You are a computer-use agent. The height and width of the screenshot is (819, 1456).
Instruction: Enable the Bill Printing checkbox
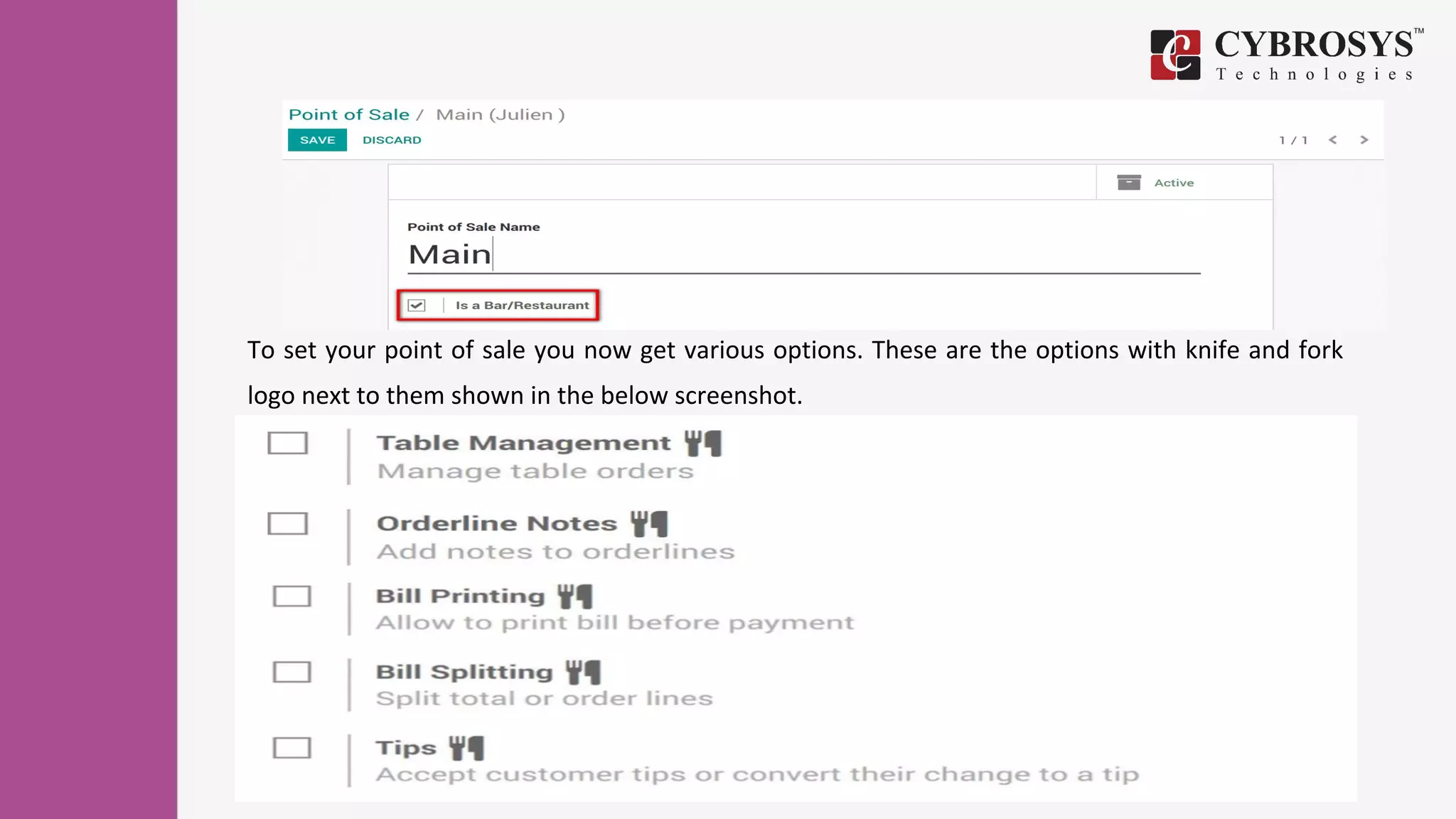tap(292, 596)
